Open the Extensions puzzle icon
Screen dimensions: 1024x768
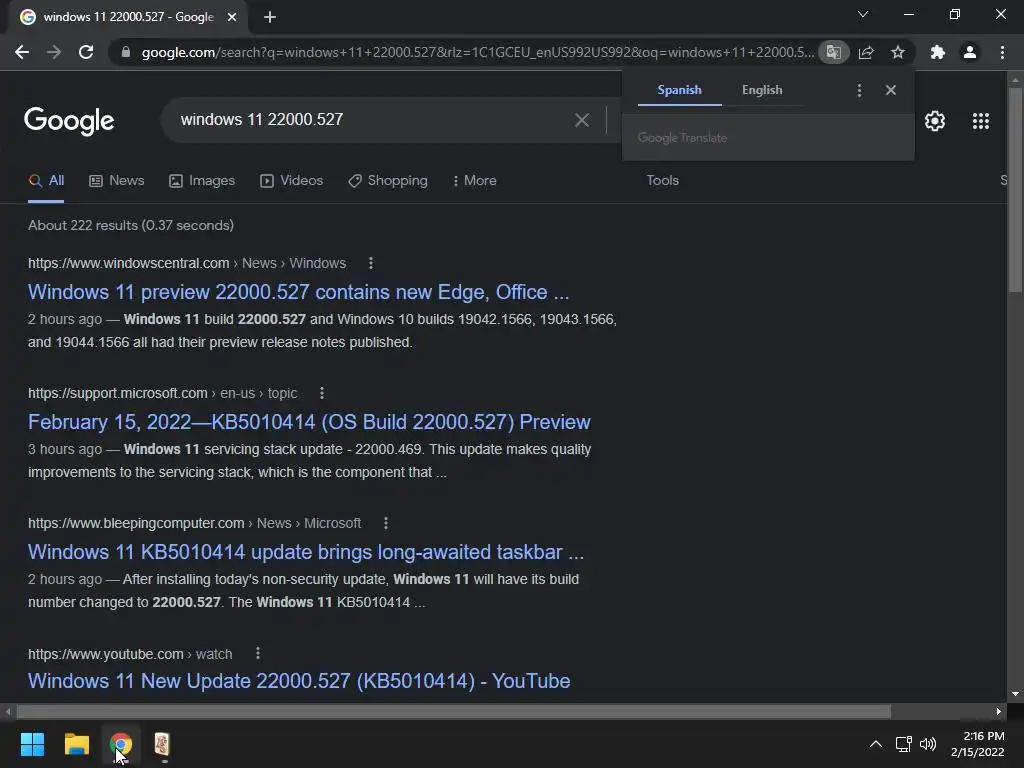(937, 52)
